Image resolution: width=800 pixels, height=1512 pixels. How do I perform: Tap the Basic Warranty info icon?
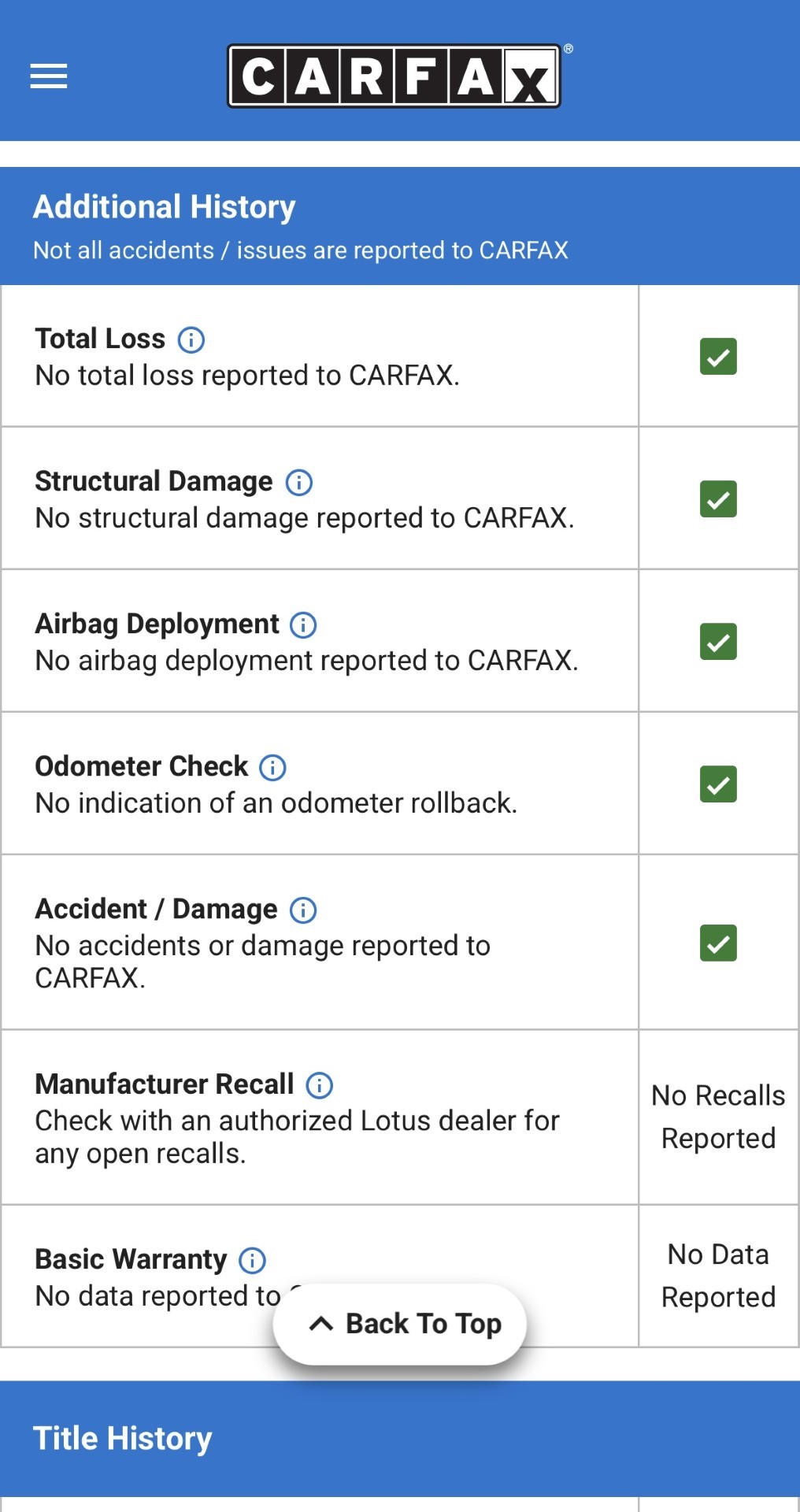tap(252, 1261)
